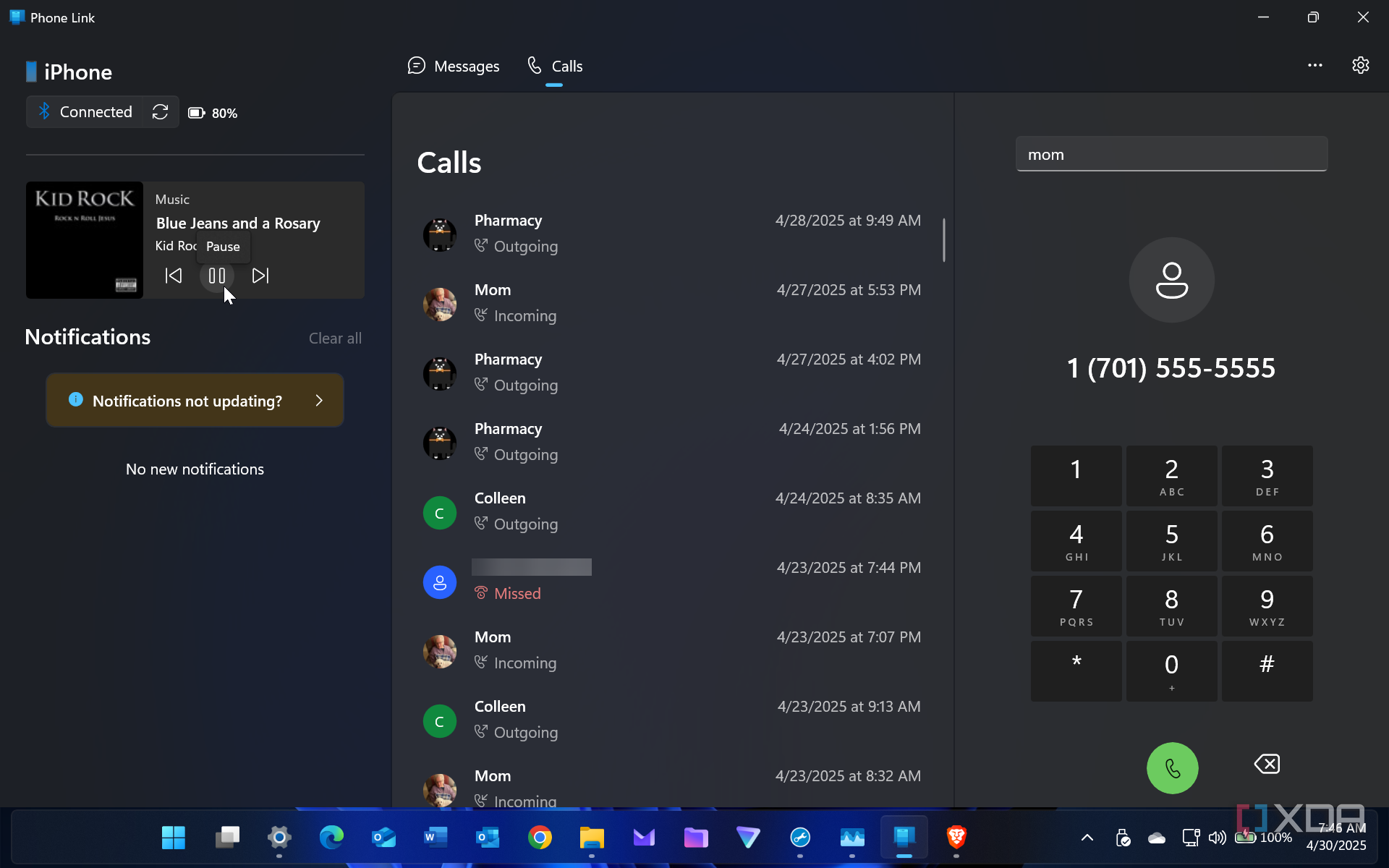
Task: Open Brave browser from the taskbar
Action: [956, 838]
